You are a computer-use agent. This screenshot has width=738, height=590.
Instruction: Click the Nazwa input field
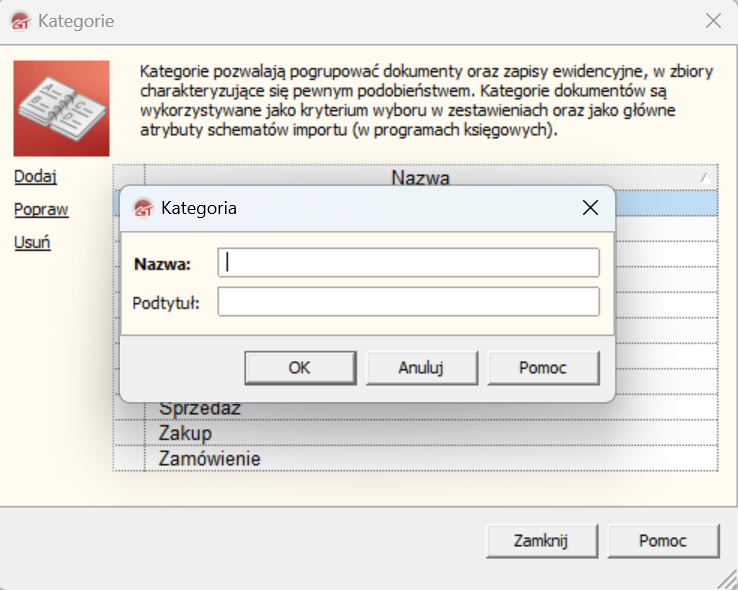pyautogui.click(x=409, y=263)
